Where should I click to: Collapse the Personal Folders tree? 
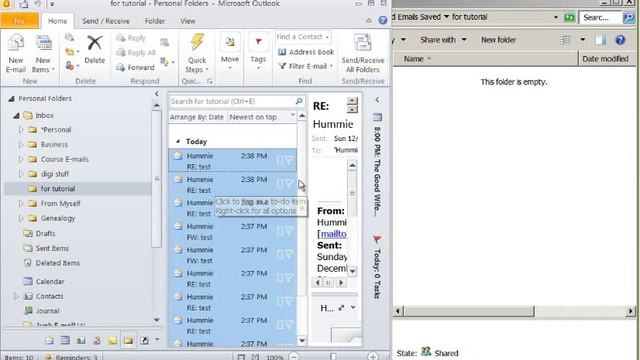click(x=11, y=99)
